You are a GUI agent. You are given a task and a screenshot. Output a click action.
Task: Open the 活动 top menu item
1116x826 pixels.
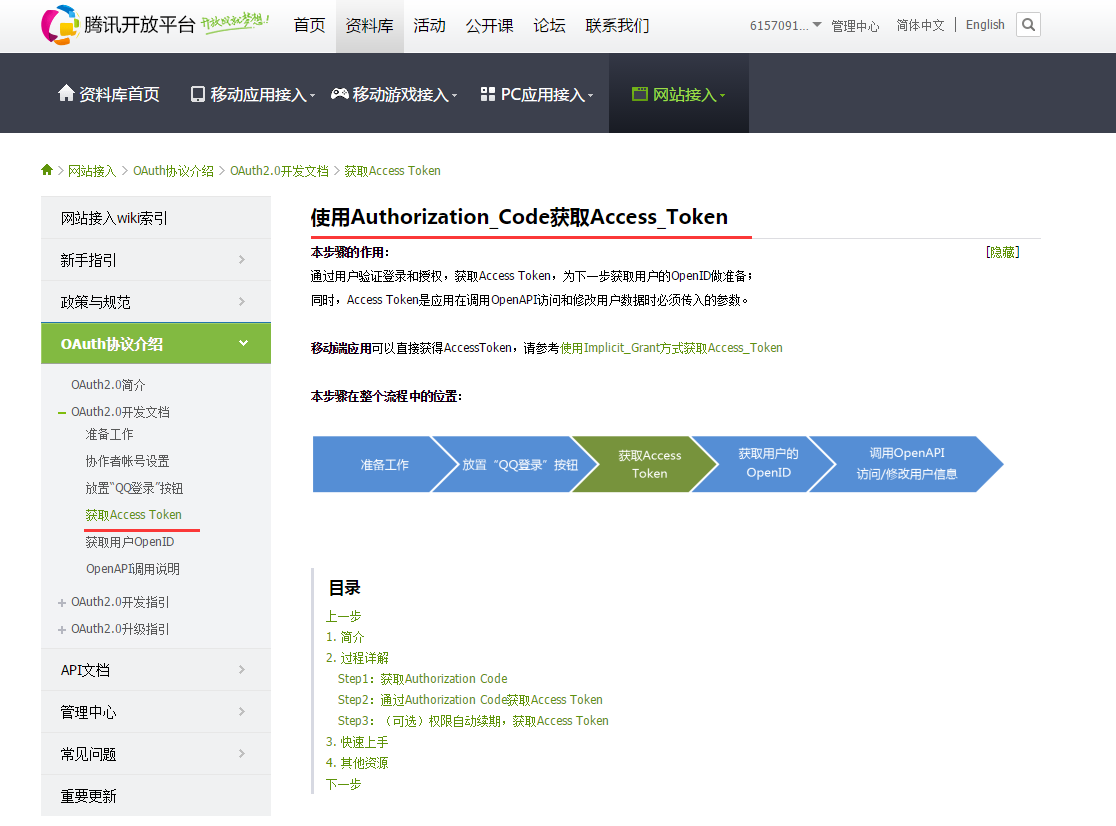tap(429, 26)
